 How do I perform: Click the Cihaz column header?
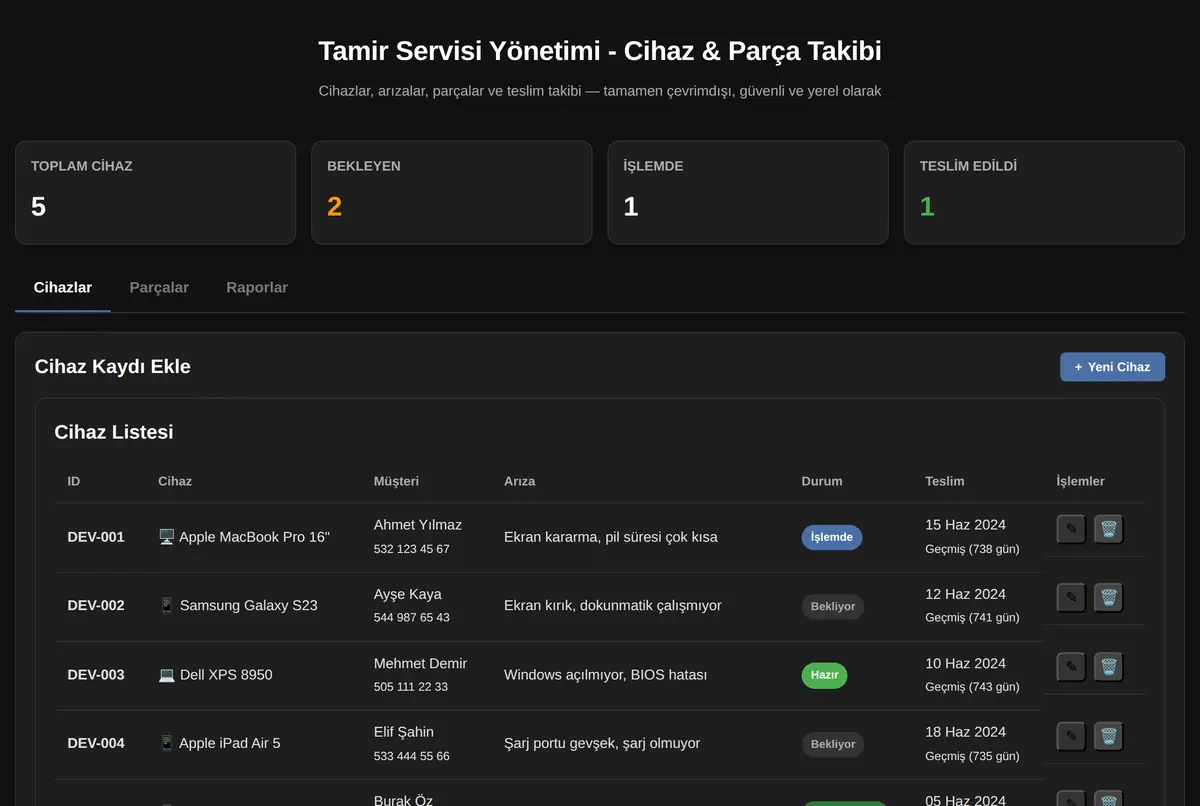coord(175,481)
